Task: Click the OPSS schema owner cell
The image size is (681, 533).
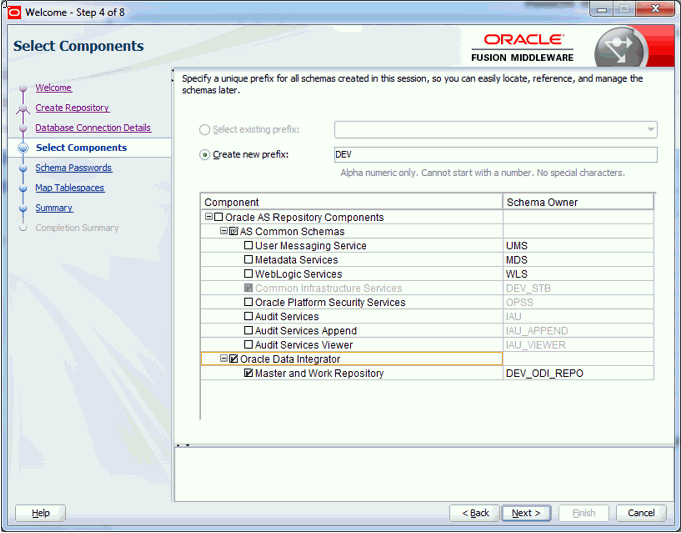Action: pos(578,302)
